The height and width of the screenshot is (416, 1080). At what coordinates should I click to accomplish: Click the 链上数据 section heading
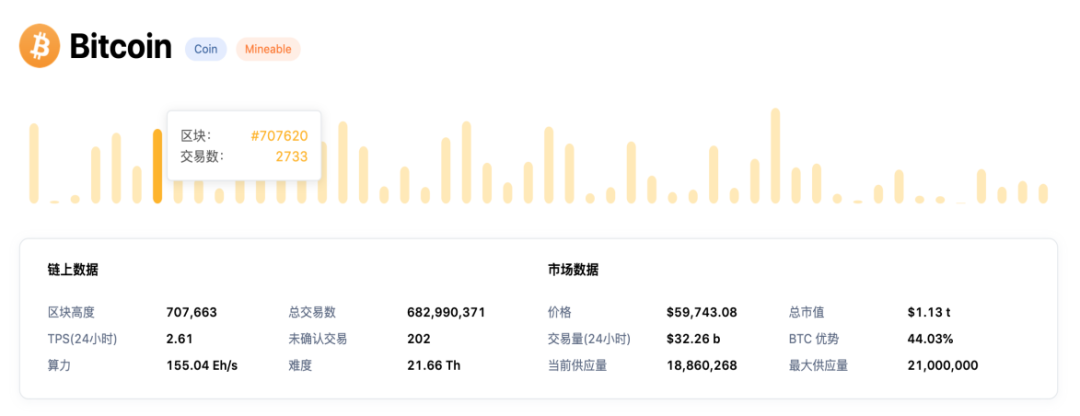pos(73,270)
